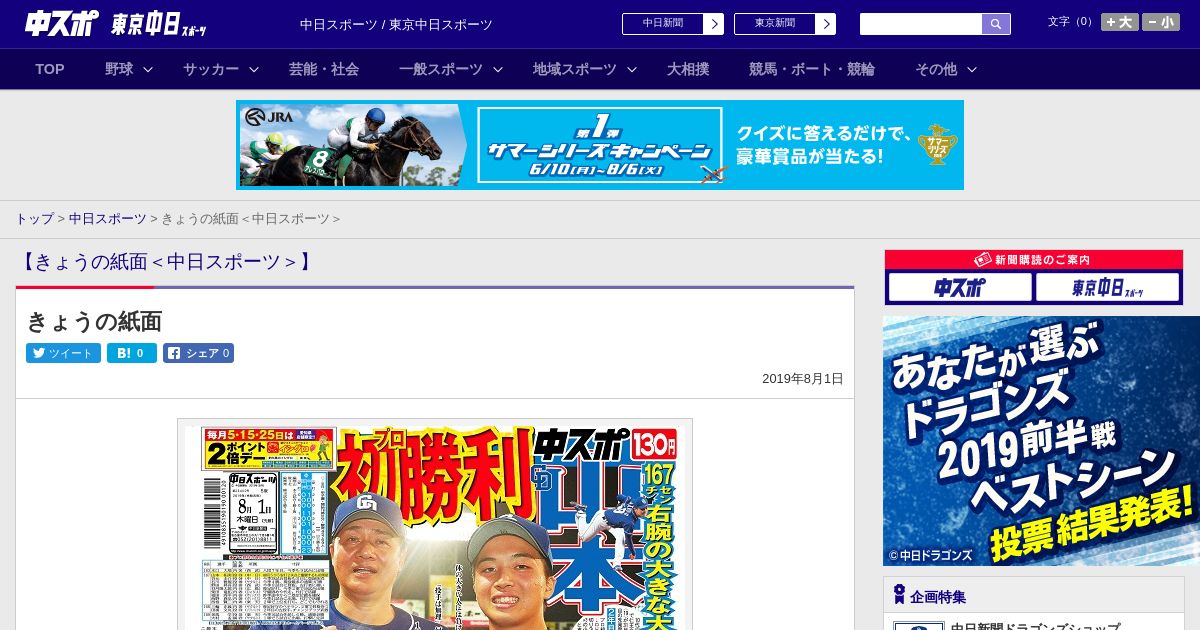Open the 東京新聞 link button
Screen dimensions: 1200x630
coord(775,24)
